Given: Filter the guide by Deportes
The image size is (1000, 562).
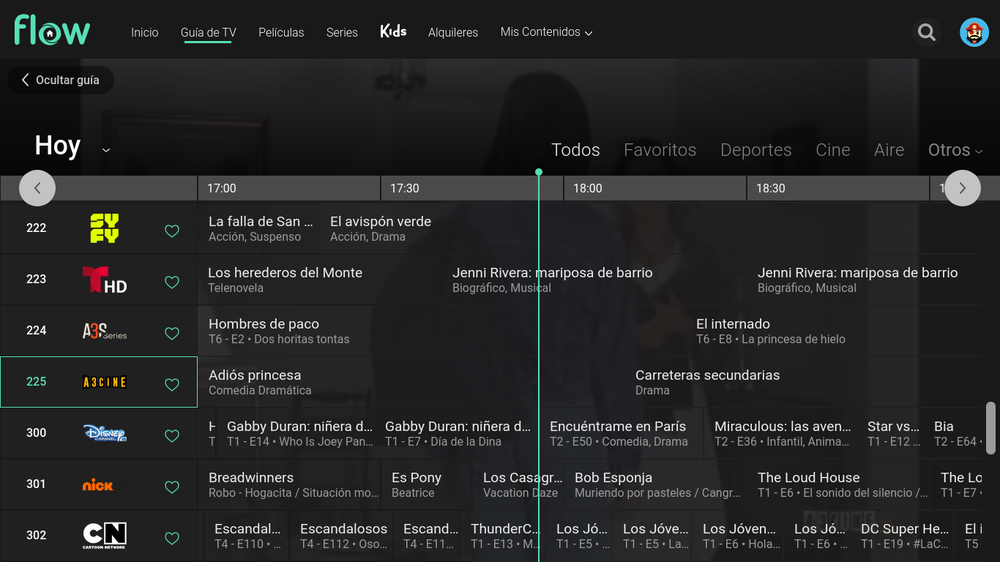Looking at the screenshot, I should (755, 150).
